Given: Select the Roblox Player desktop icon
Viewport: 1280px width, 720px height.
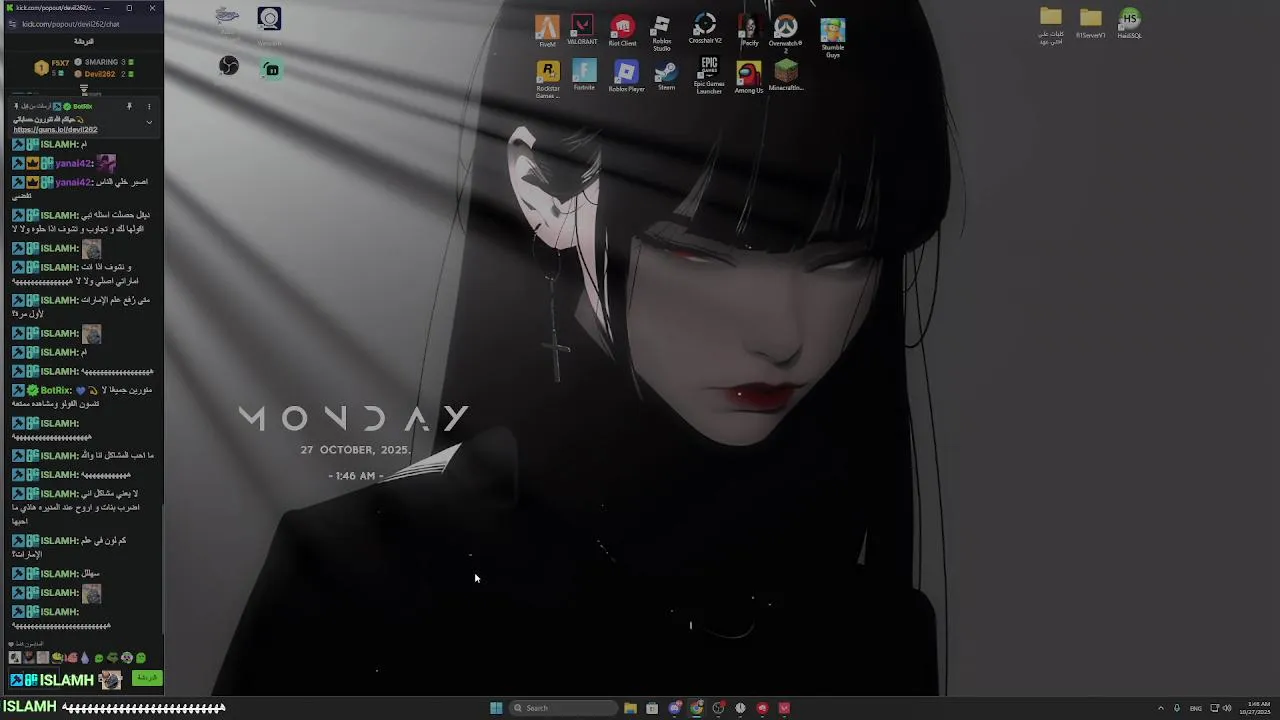Looking at the screenshot, I should 626,77.
